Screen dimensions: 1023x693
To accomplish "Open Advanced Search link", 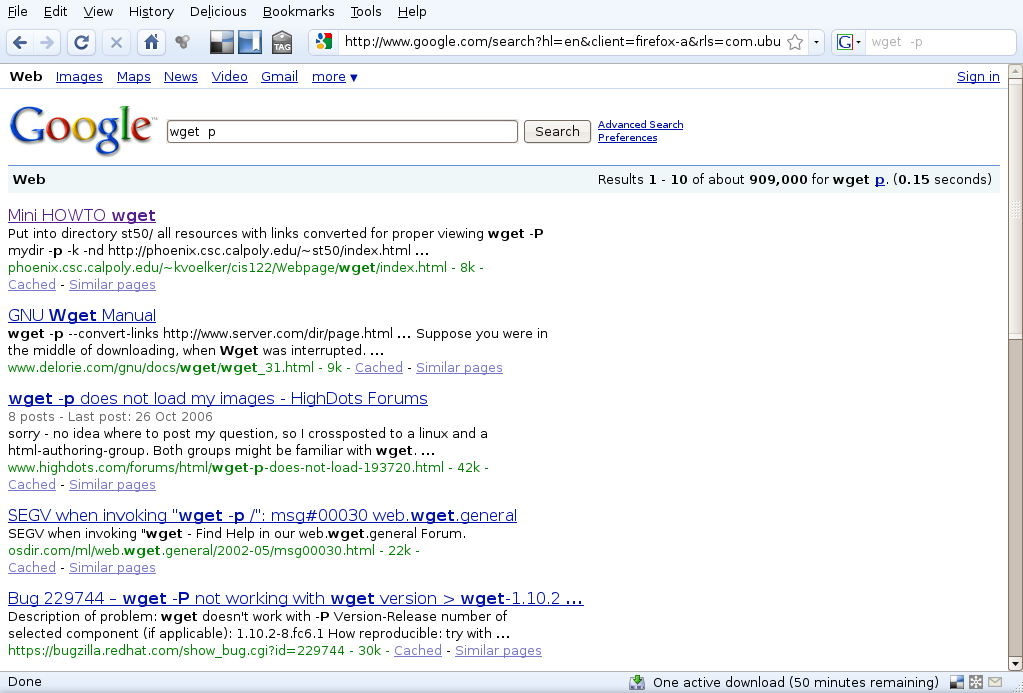I will pyautogui.click(x=640, y=125).
